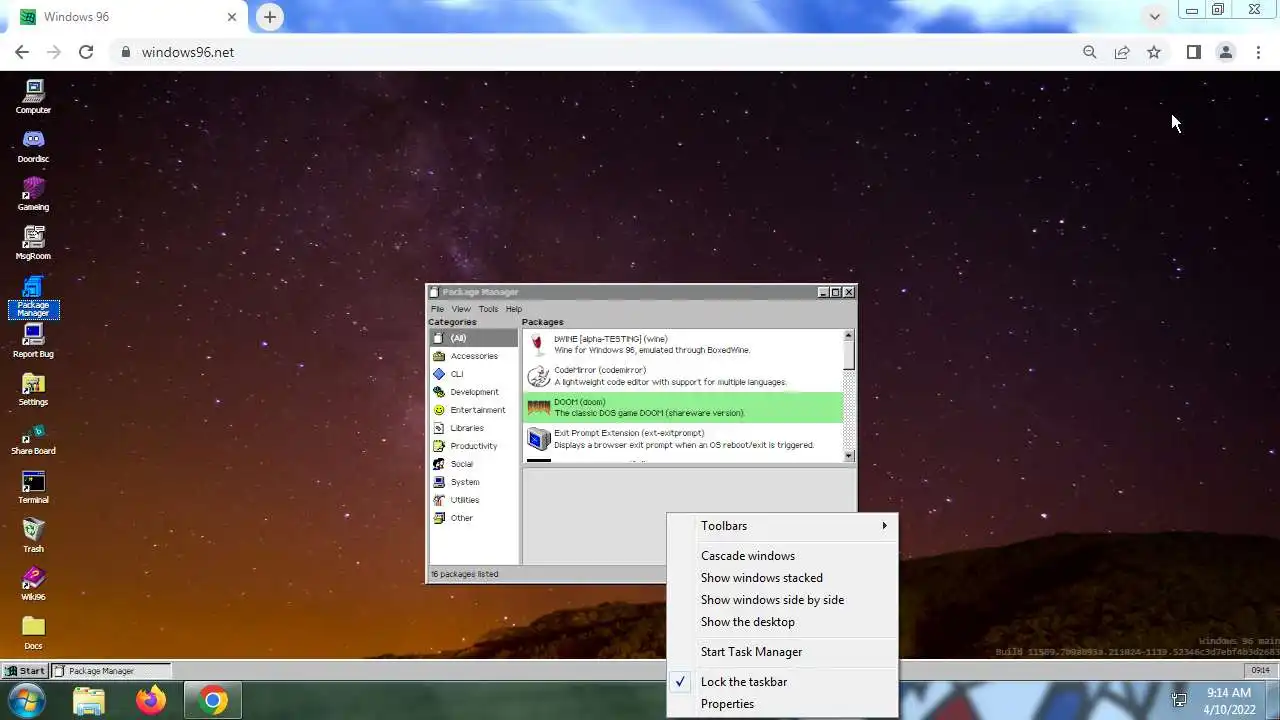Select the Productivity category
The height and width of the screenshot is (720, 1280).
474,446
